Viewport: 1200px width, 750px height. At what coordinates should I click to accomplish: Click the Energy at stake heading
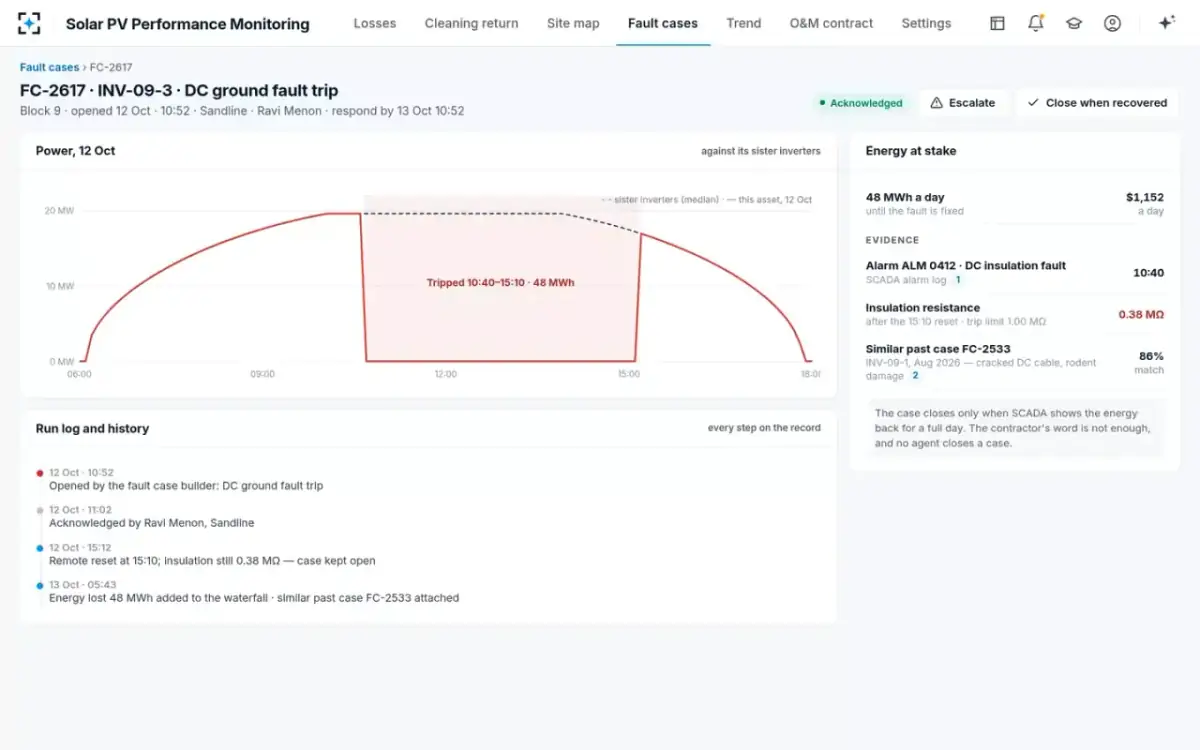(x=911, y=151)
